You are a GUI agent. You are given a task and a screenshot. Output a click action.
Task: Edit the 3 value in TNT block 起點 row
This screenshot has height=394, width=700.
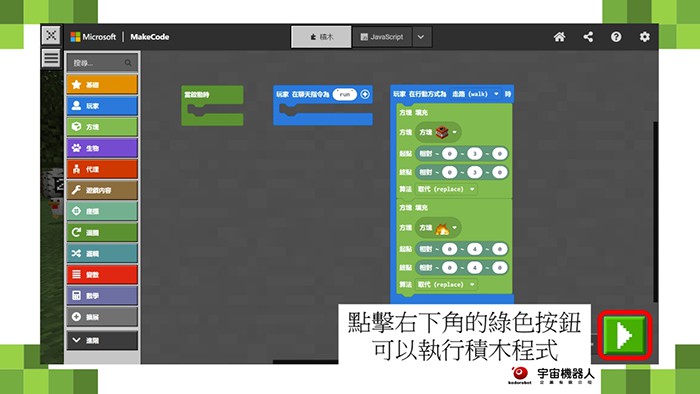[x=475, y=154]
